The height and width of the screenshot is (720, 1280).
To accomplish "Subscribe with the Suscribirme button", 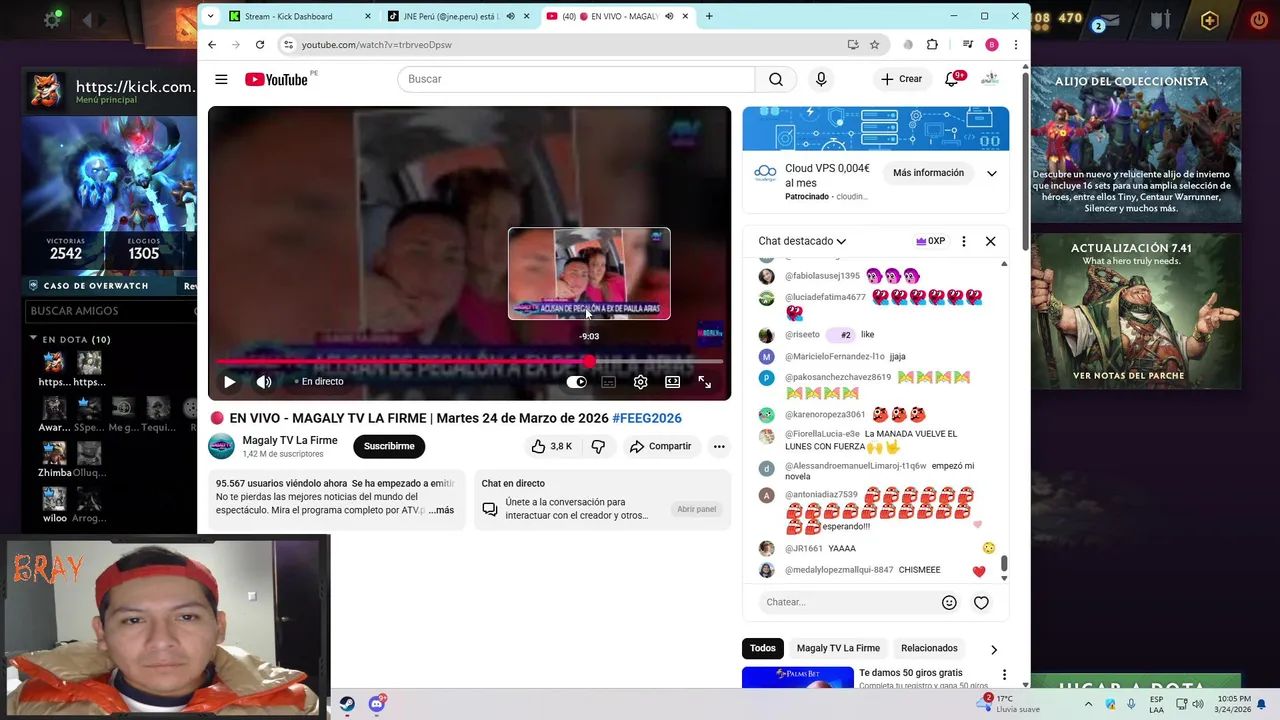I will click(x=389, y=446).
